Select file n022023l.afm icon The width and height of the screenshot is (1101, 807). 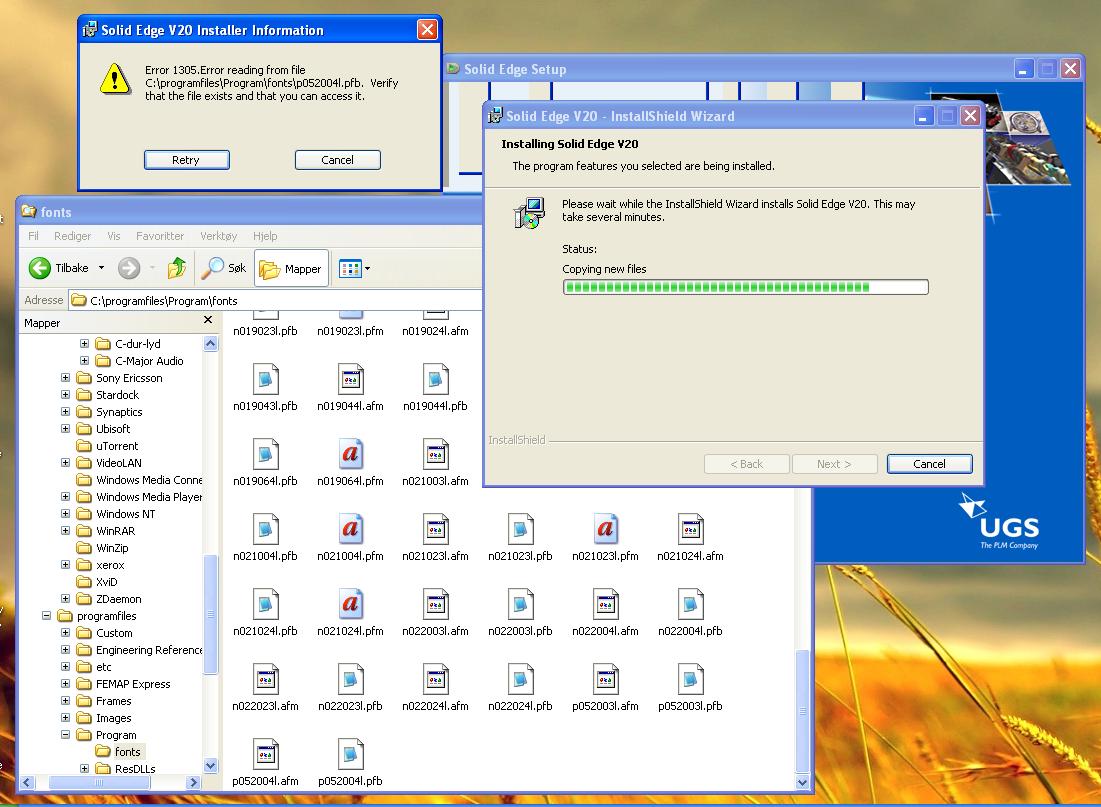click(265, 680)
